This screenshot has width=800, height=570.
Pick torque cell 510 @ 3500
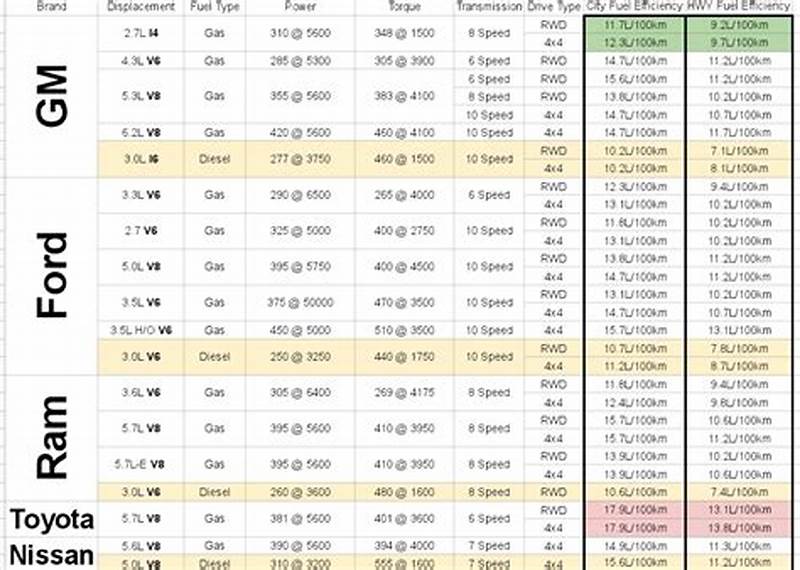(x=404, y=330)
